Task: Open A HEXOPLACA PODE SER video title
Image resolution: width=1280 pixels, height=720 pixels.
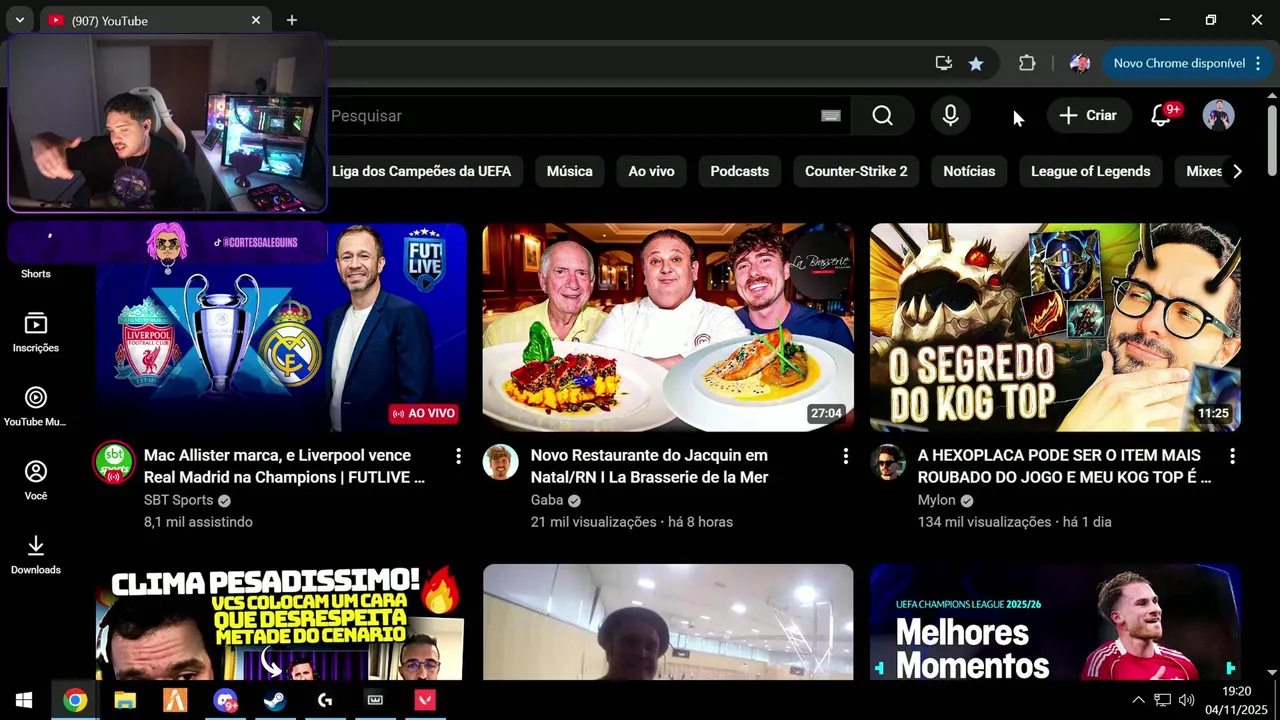Action: [1064, 466]
